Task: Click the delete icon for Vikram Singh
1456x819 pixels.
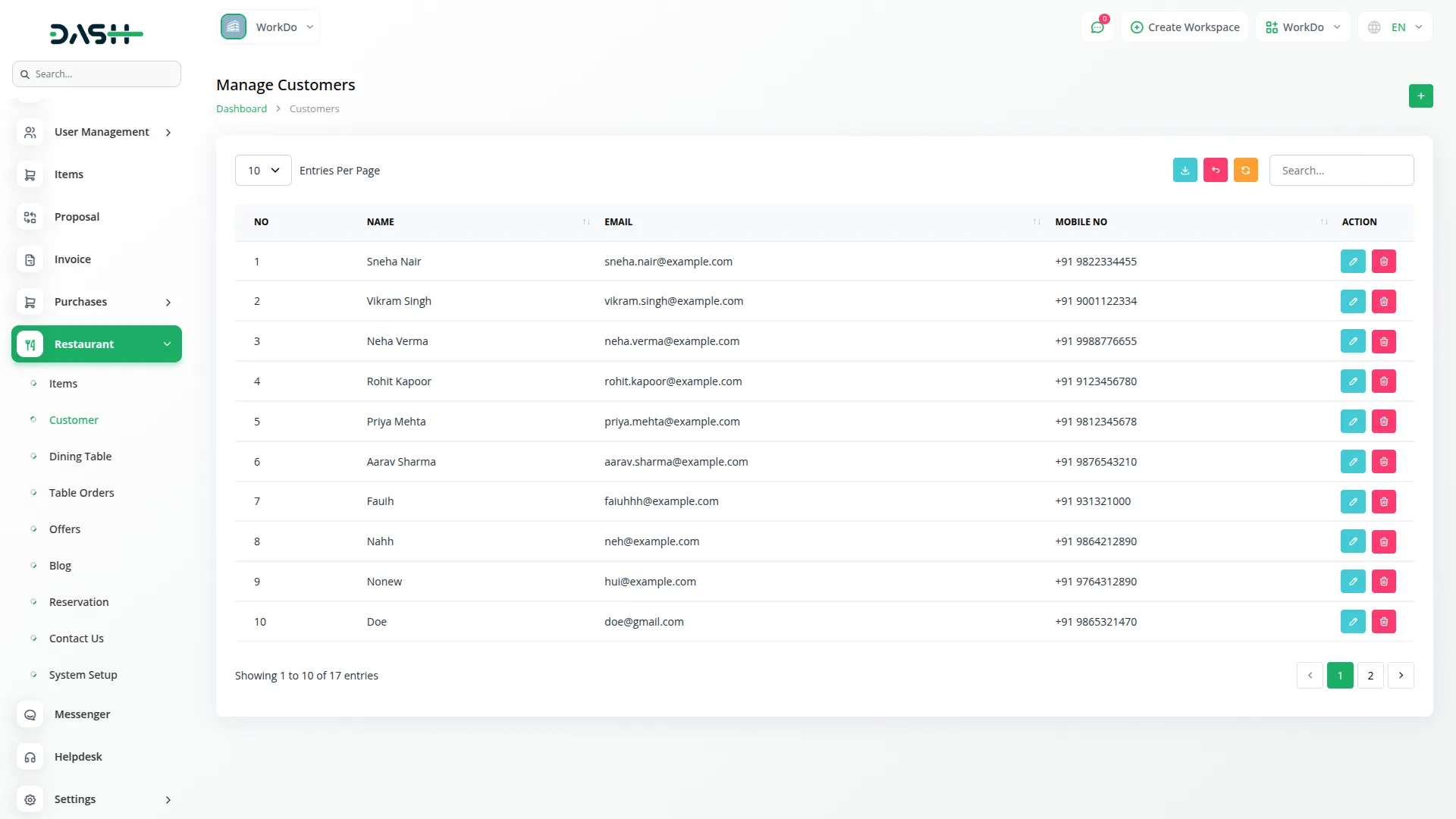Action: 1383,301
